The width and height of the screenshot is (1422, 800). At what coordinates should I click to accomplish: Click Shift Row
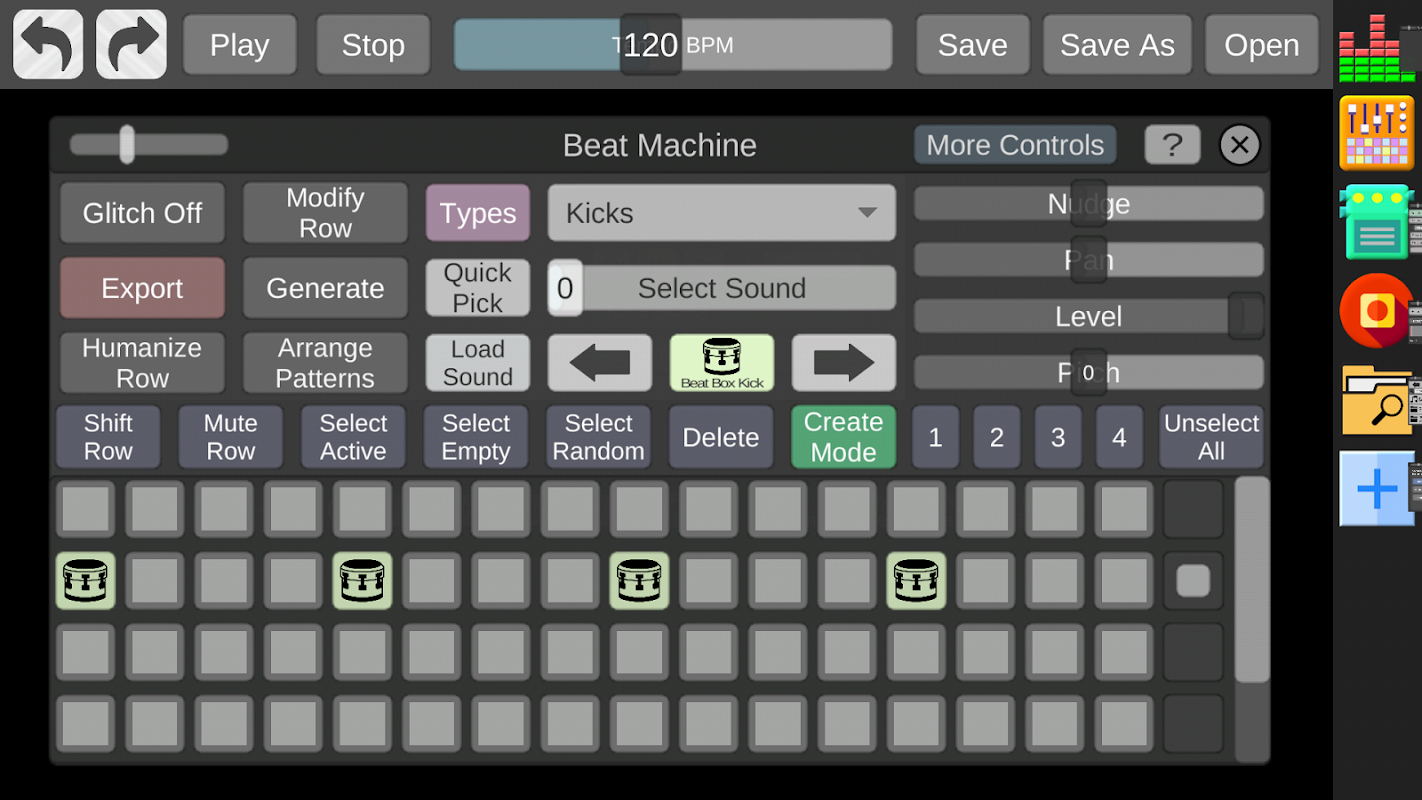point(108,437)
